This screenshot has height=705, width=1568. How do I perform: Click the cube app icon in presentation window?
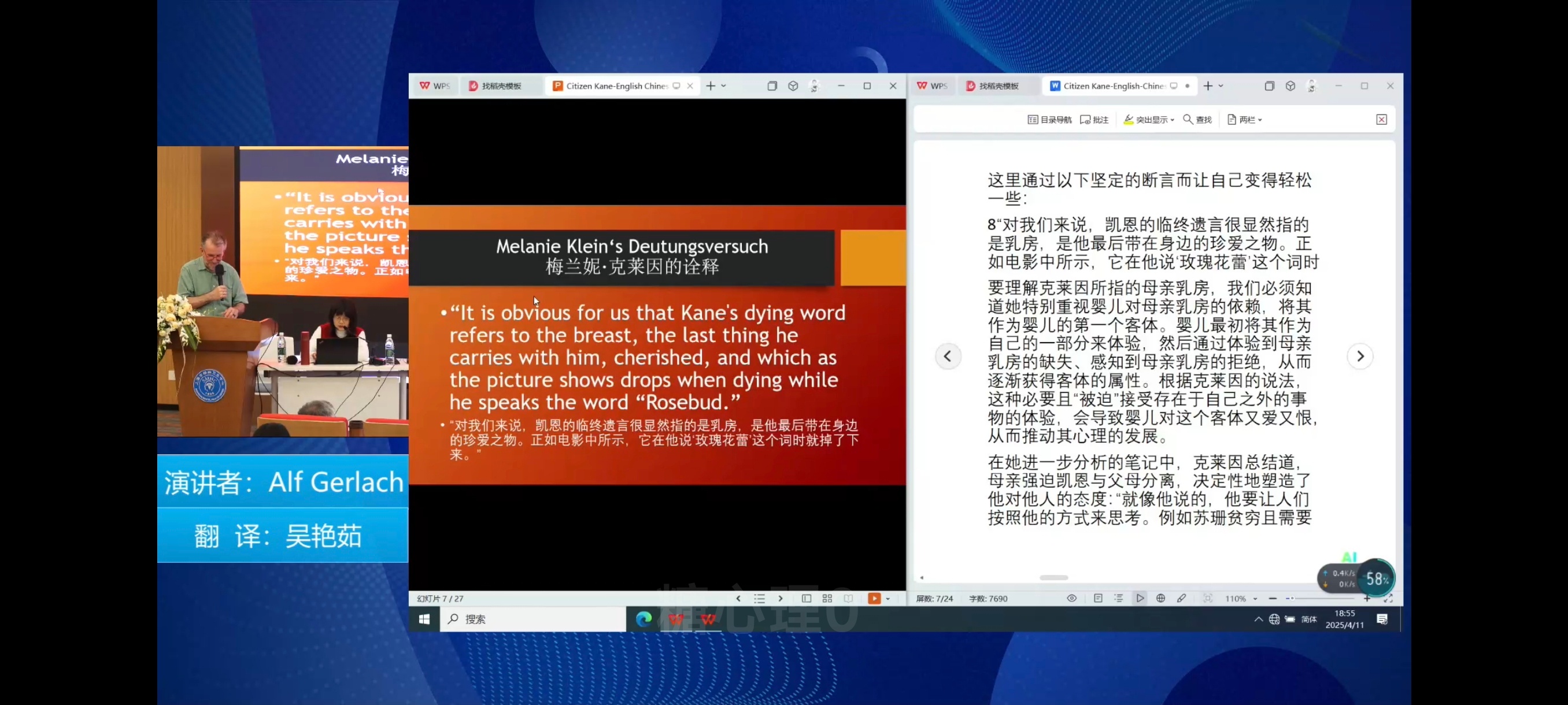point(793,86)
